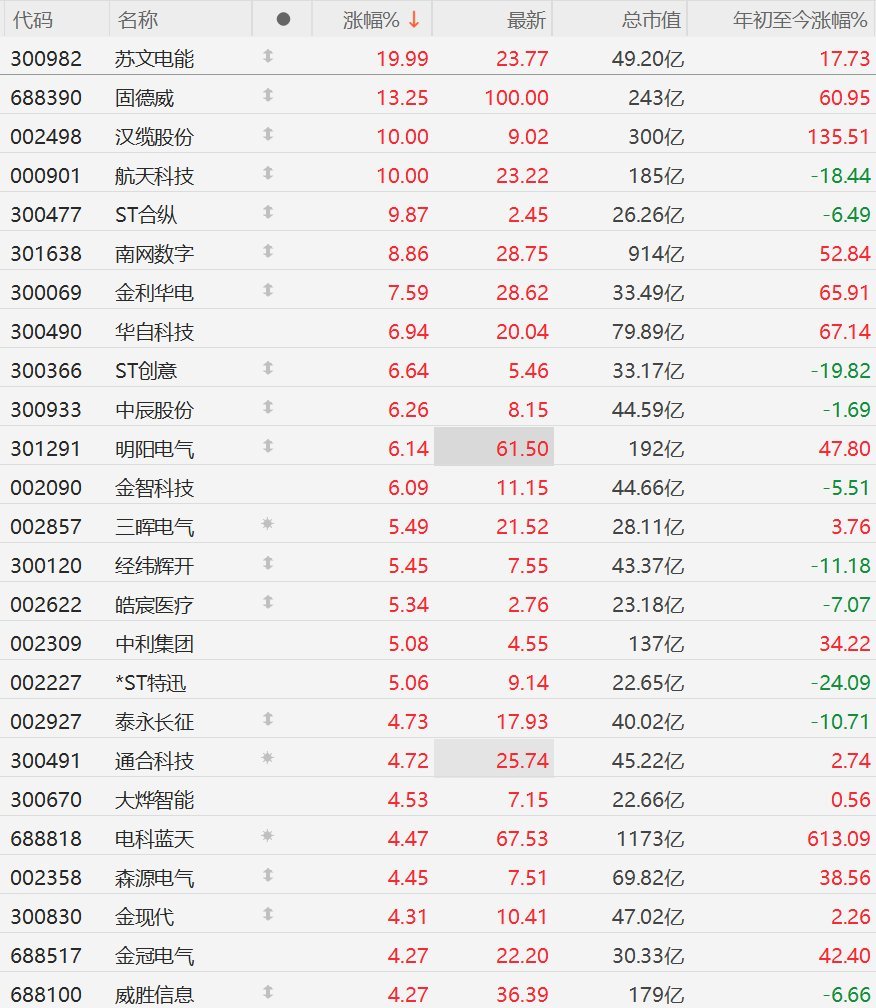Click the marker icon beside 泰永长征
This screenshot has height=1008, width=876.
point(268,719)
